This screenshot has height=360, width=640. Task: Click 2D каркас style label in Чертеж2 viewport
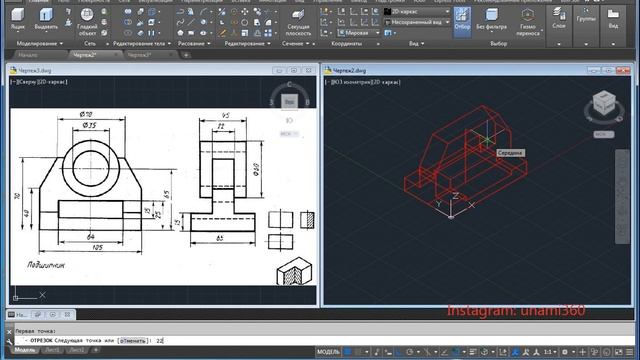coord(387,82)
